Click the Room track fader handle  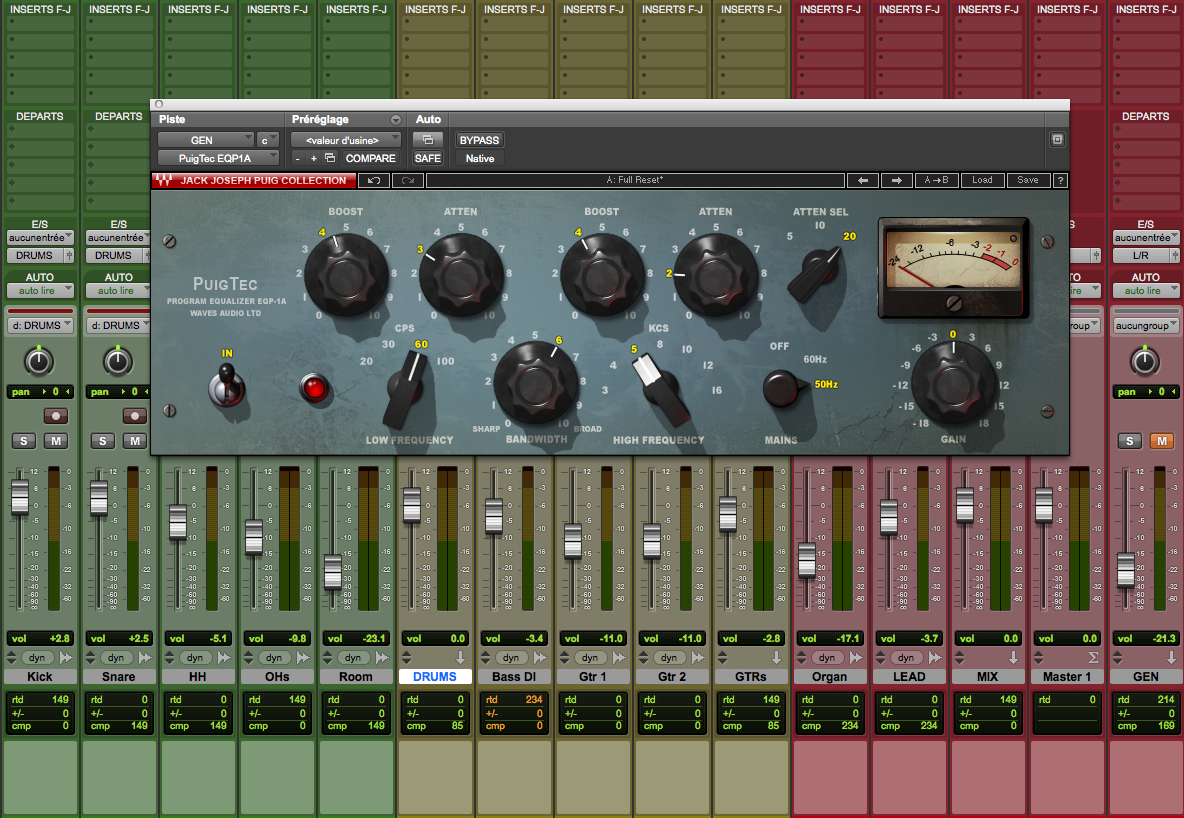333,572
